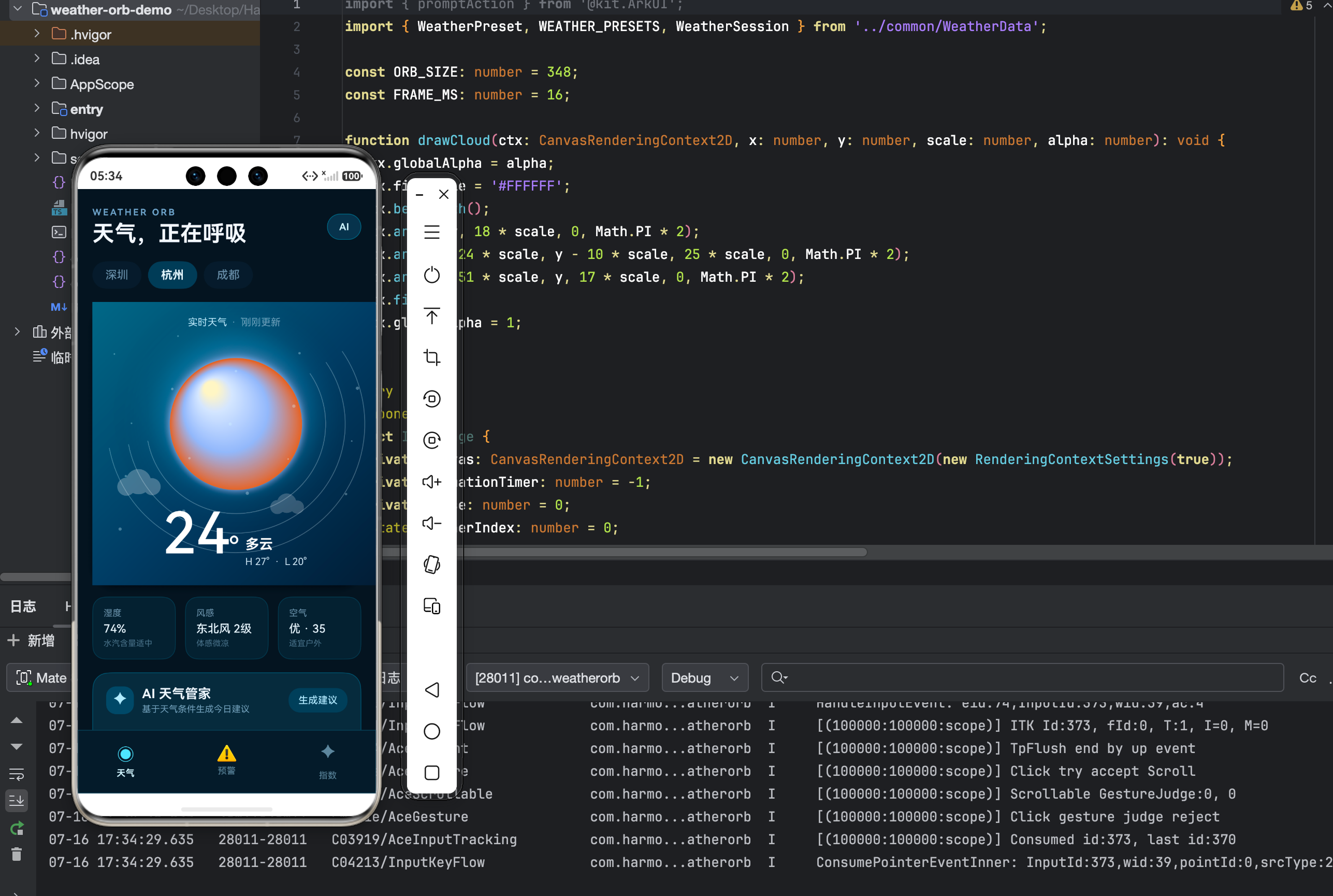Clear the log with the trash icon

[x=17, y=854]
